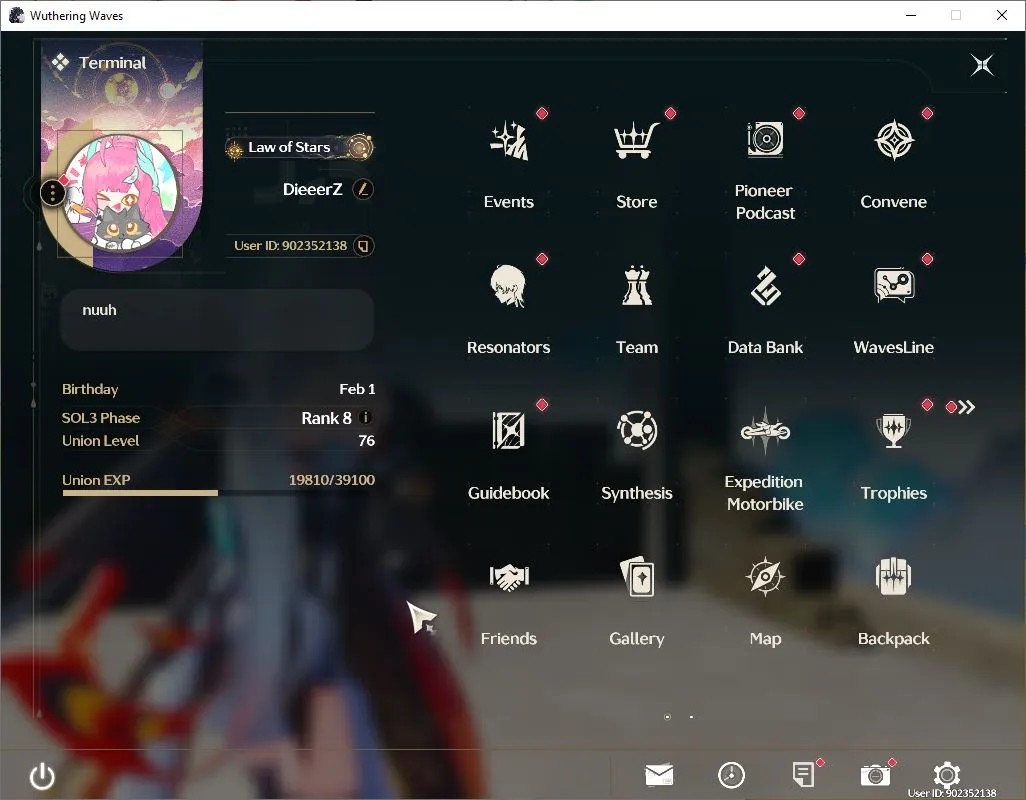Open the Team chess piece icon
Screen dimensions: 1026x800
click(x=637, y=285)
